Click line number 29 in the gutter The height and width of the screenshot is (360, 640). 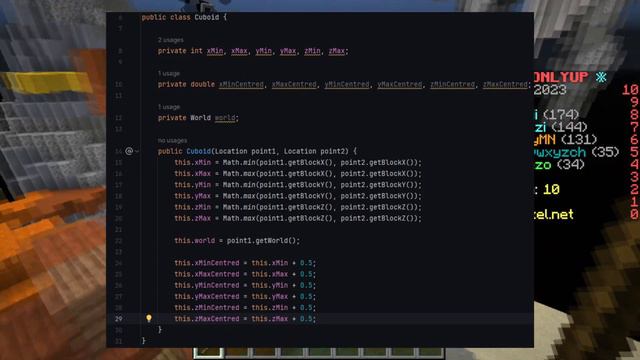click(x=118, y=319)
